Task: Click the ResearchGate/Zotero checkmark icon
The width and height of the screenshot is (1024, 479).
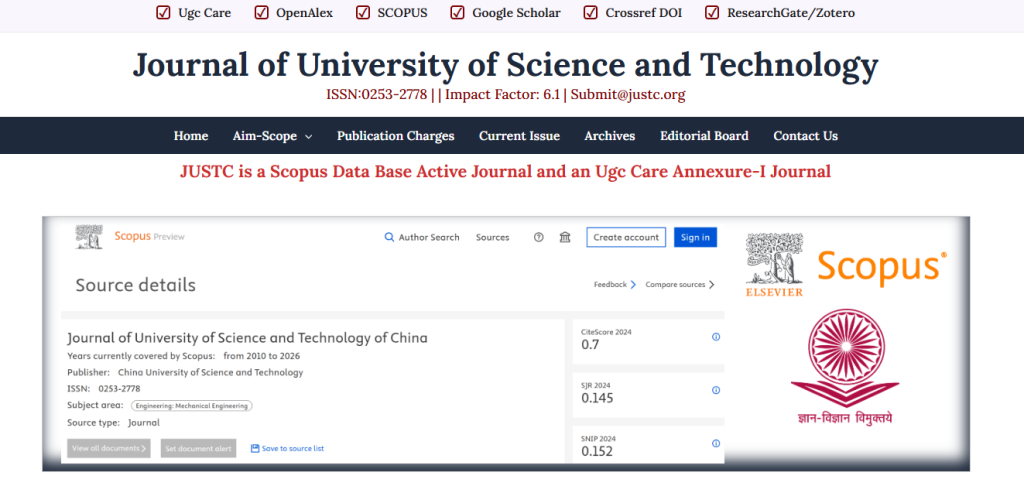Action: coord(712,12)
